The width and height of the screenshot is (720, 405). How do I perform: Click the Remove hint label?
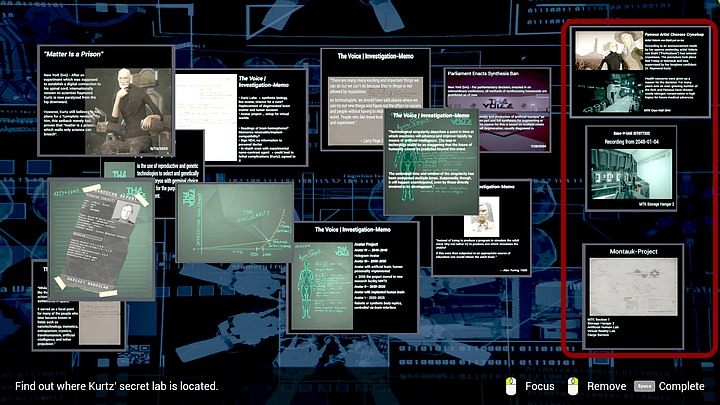coord(606,386)
